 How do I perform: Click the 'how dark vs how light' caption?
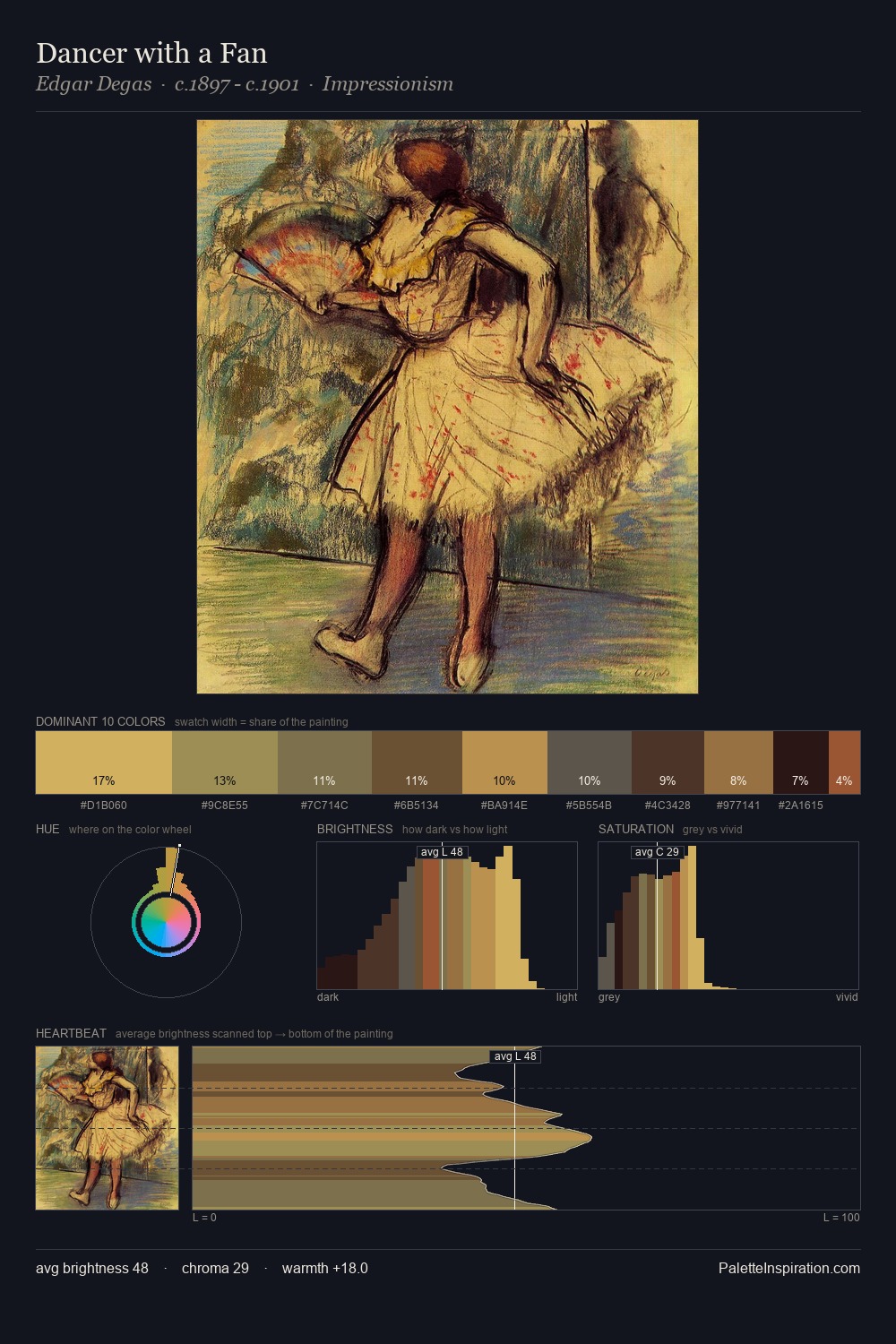(454, 830)
